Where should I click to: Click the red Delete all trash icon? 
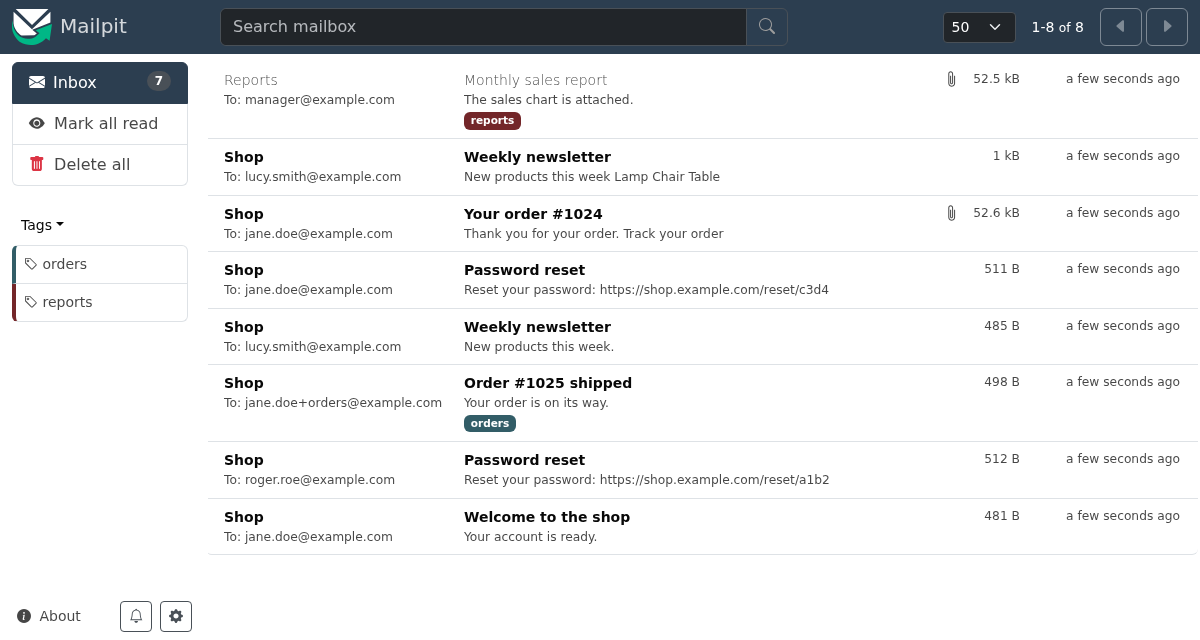37,164
